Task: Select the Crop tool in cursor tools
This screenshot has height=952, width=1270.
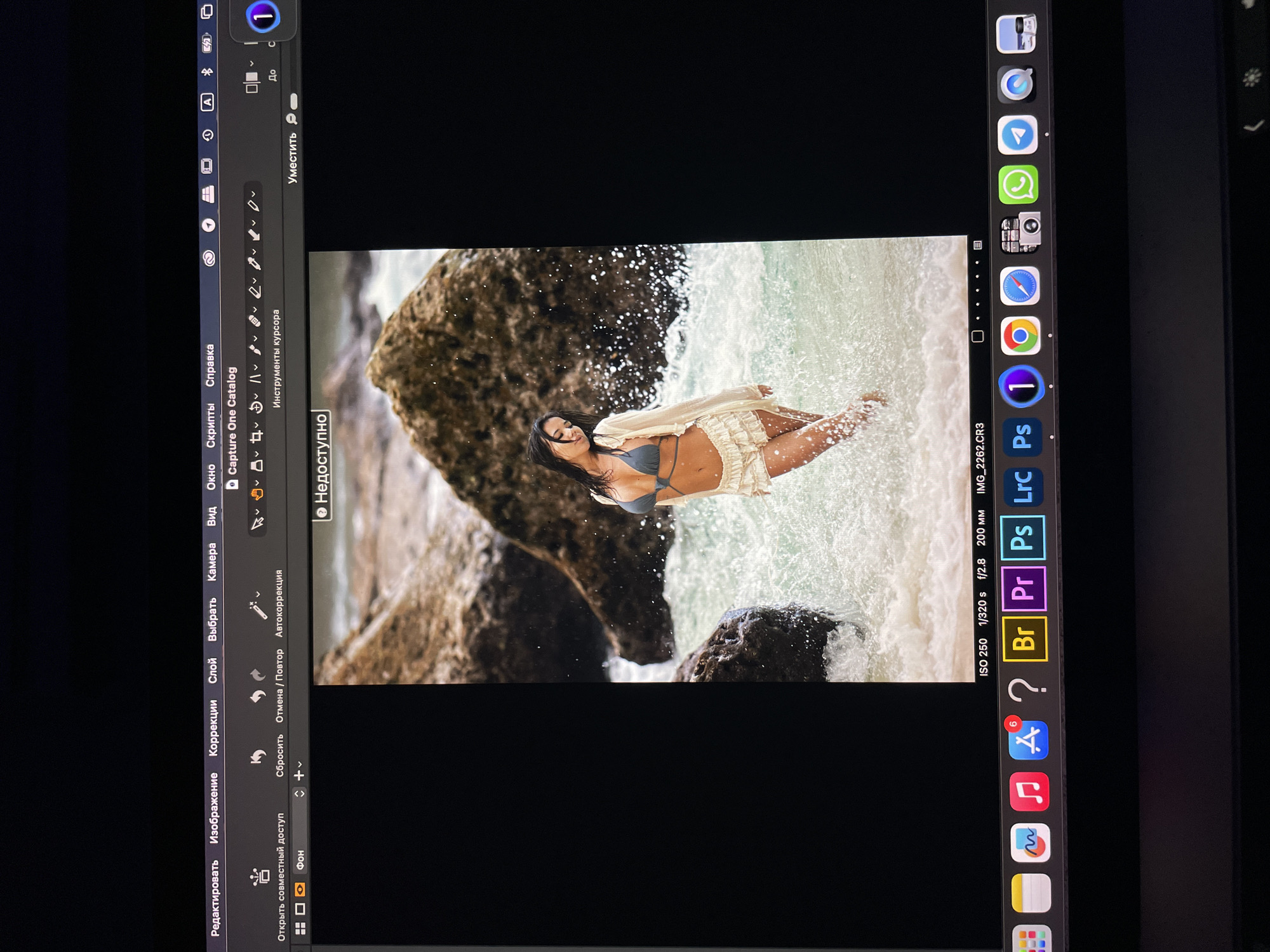Action: pyautogui.click(x=257, y=436)
